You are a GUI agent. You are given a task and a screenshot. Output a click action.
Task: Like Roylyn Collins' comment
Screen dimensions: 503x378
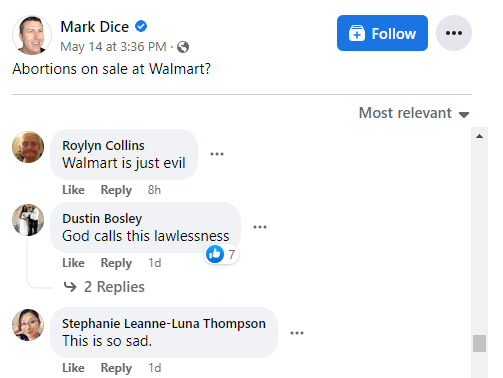pos(73,190)
